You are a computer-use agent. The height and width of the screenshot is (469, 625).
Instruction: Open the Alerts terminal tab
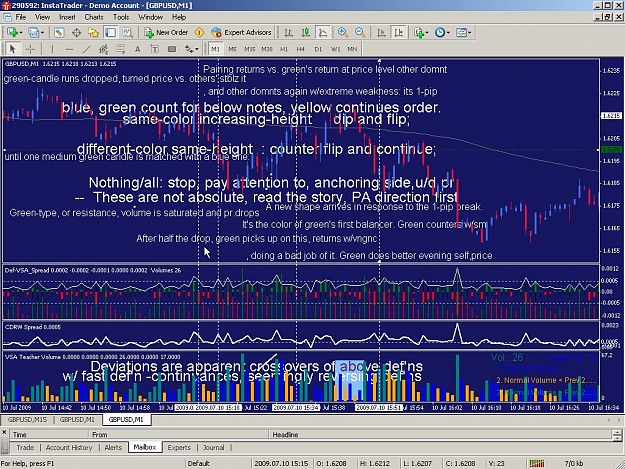pos(113,447)
